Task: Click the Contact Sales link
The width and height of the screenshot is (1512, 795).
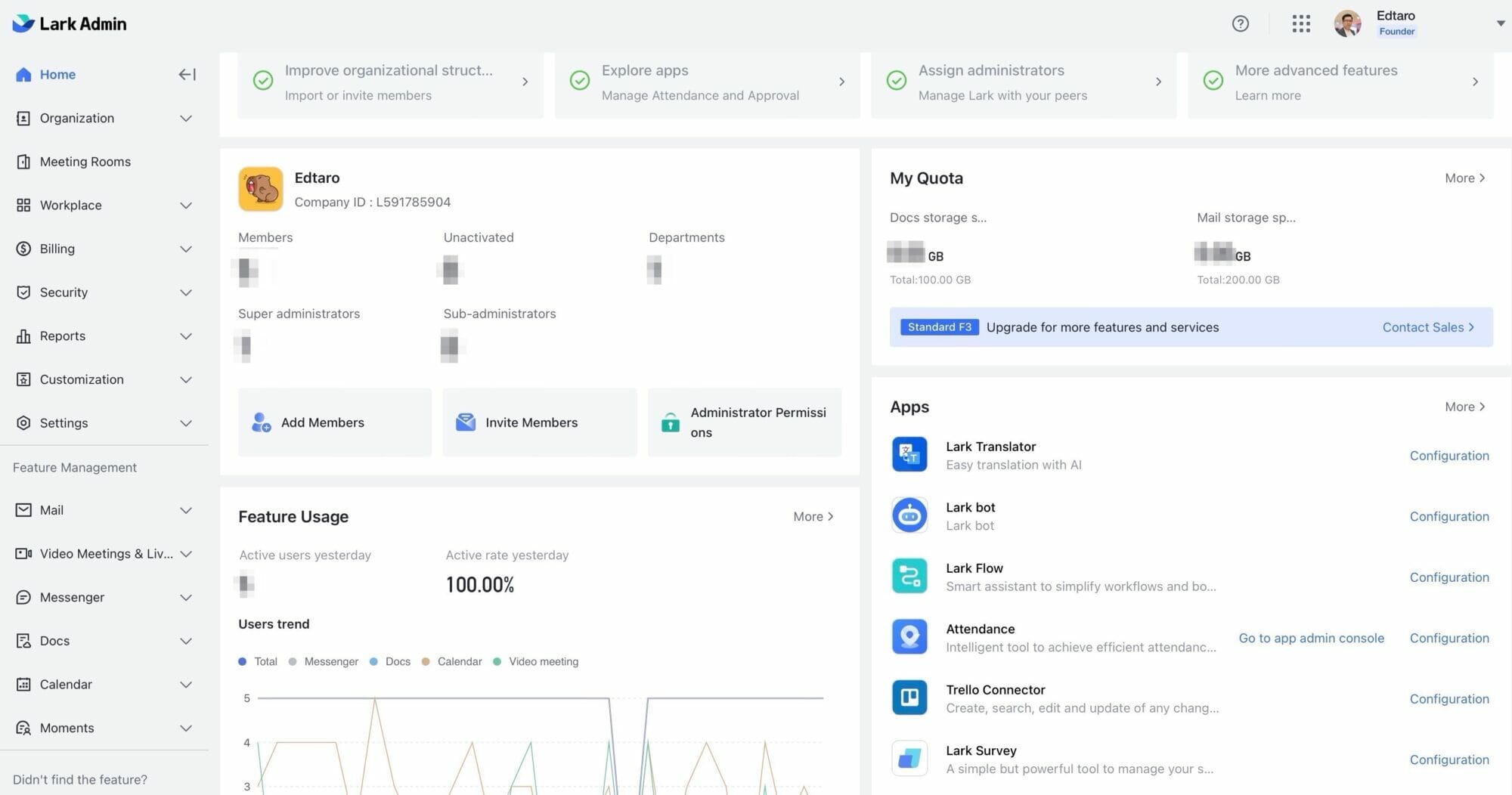Action: click(1428, 327)
